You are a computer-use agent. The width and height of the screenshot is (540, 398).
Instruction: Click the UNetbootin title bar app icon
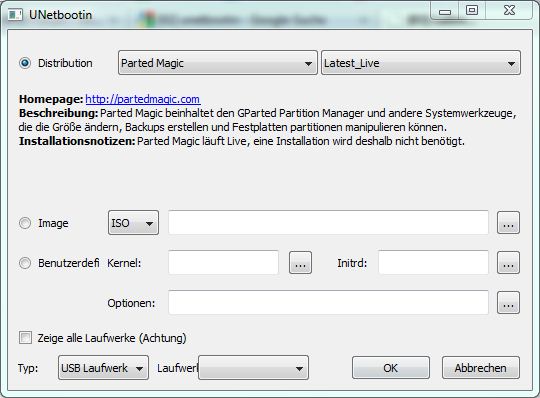[15, 15]
